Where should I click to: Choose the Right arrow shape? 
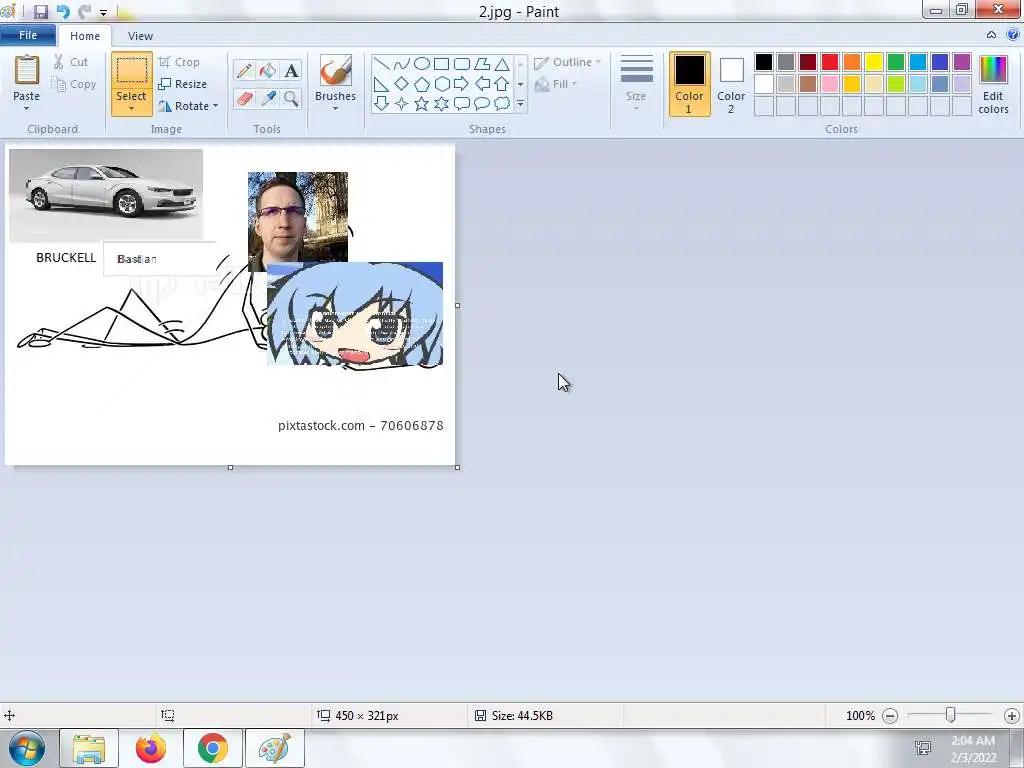tap(462, 84)
